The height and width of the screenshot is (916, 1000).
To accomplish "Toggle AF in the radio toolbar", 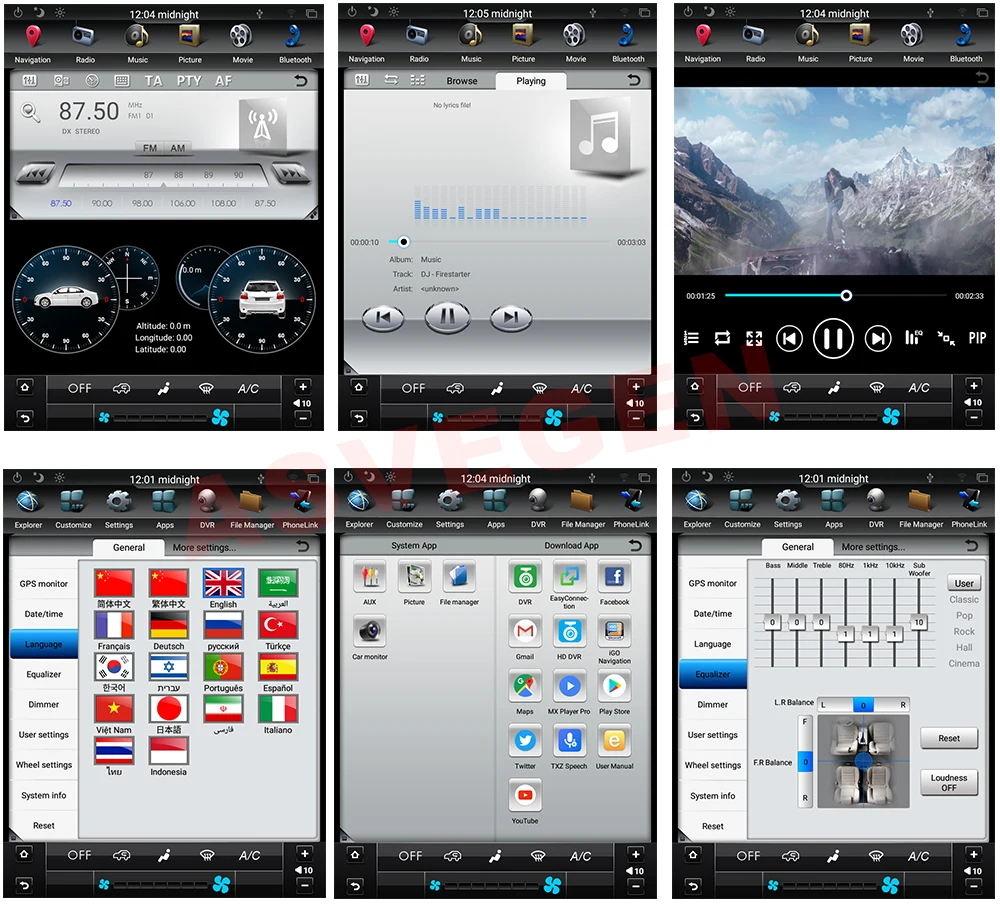I will (x=223, y=81).
